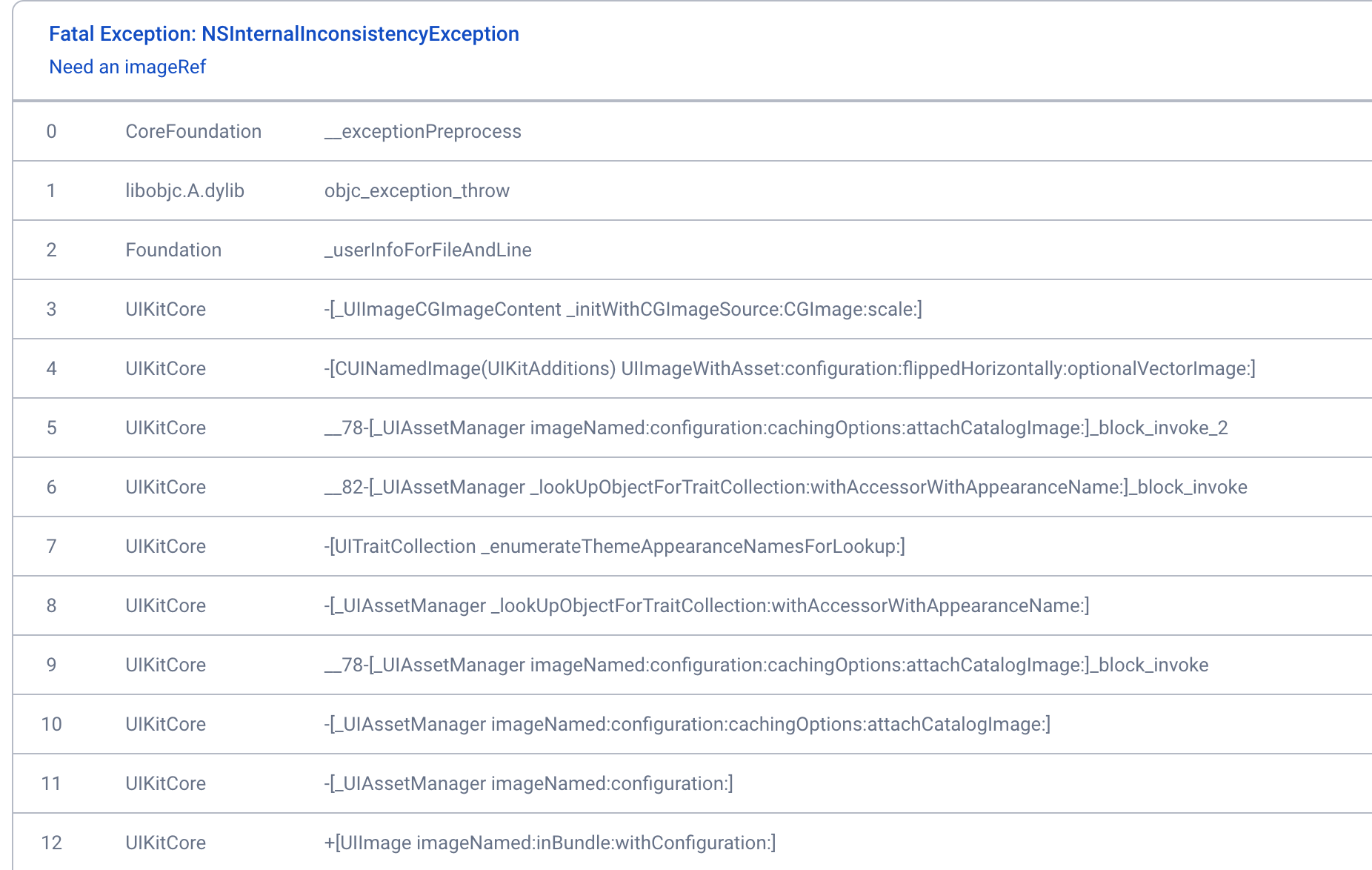Select the _userInfoForFileAndLine symbol

click(x=428, y=250)
